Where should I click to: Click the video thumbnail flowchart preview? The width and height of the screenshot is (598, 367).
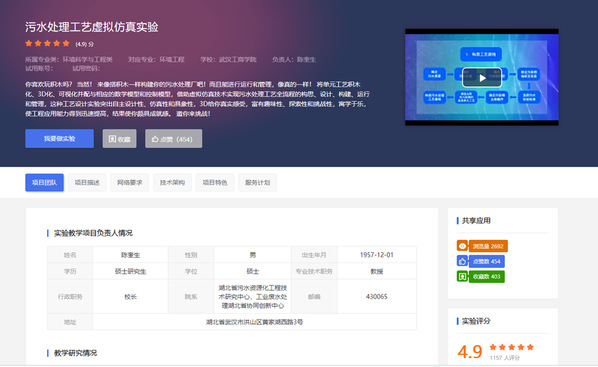coord(482,77)
